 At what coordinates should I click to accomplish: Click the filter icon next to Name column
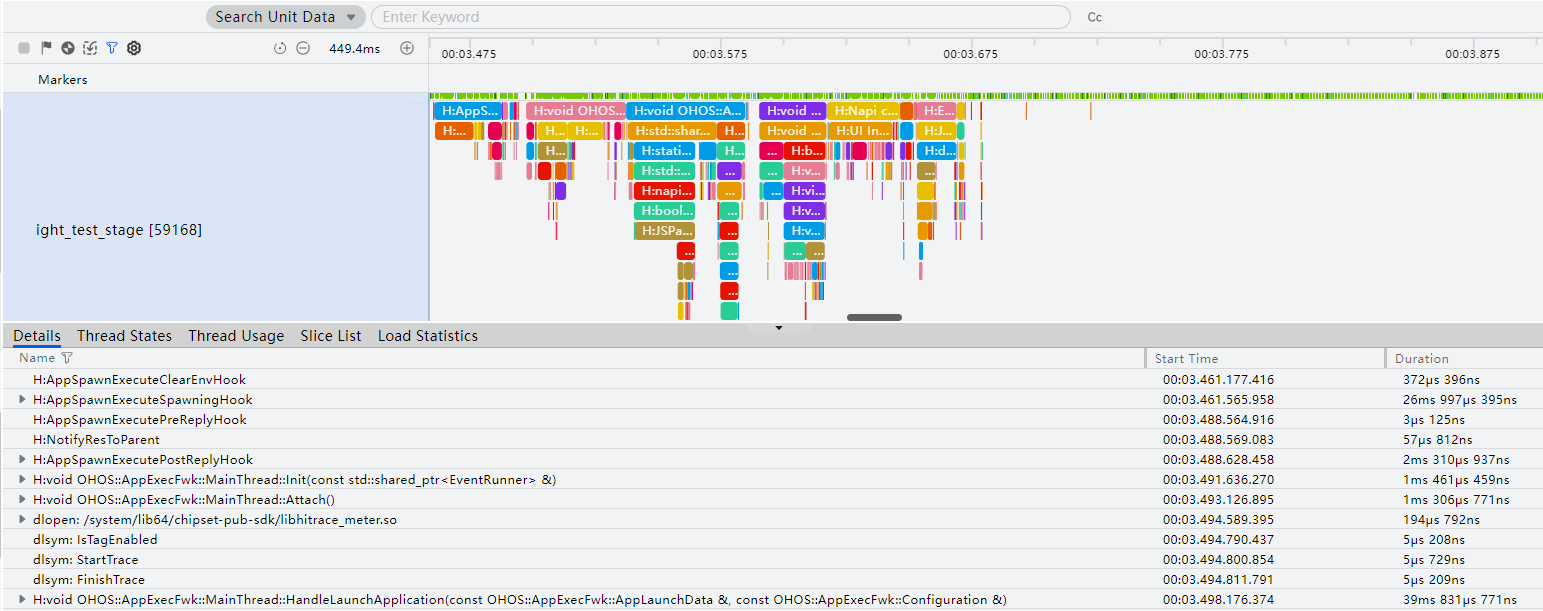tap(67, 358)
